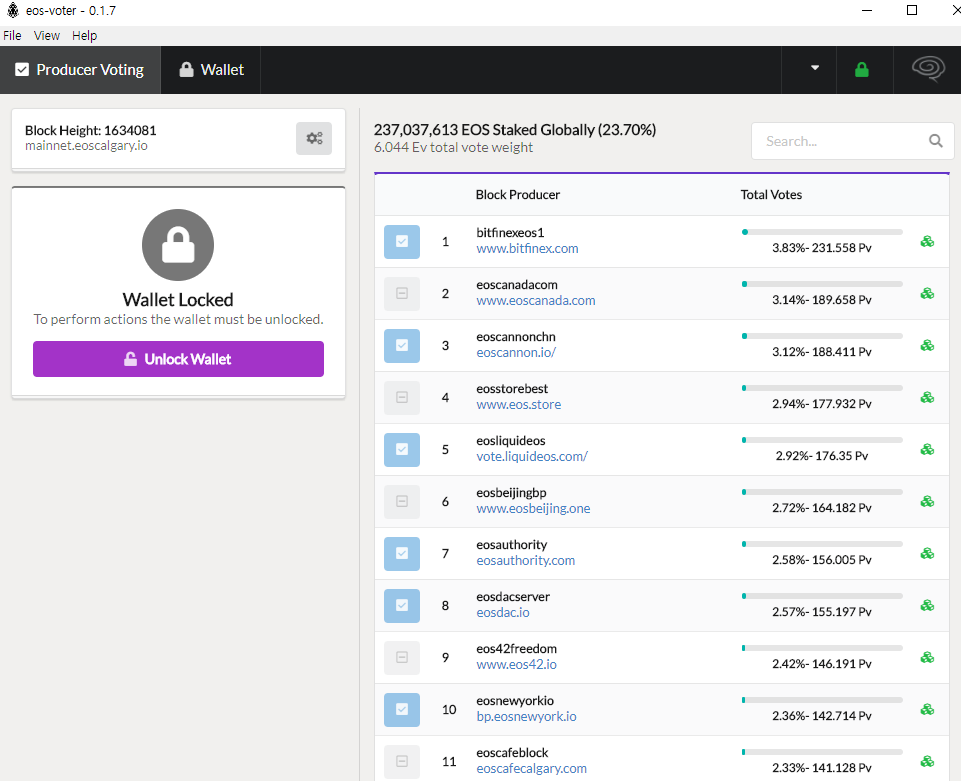Toggle vote checkbox for eosdacserver

(402, 606)
